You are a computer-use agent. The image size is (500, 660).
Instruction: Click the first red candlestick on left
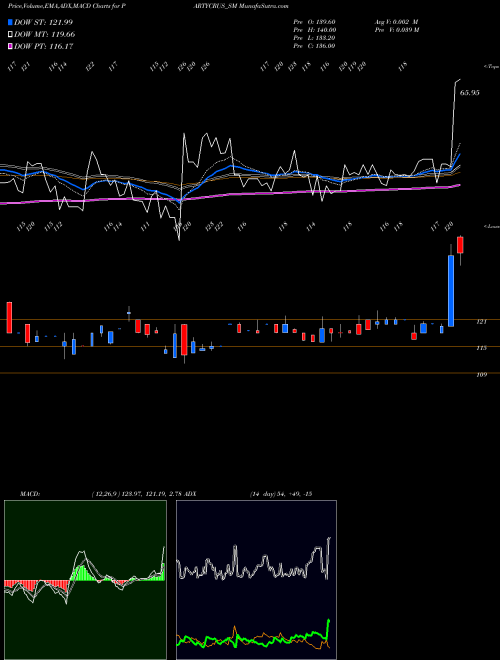[x=9, y=318]
